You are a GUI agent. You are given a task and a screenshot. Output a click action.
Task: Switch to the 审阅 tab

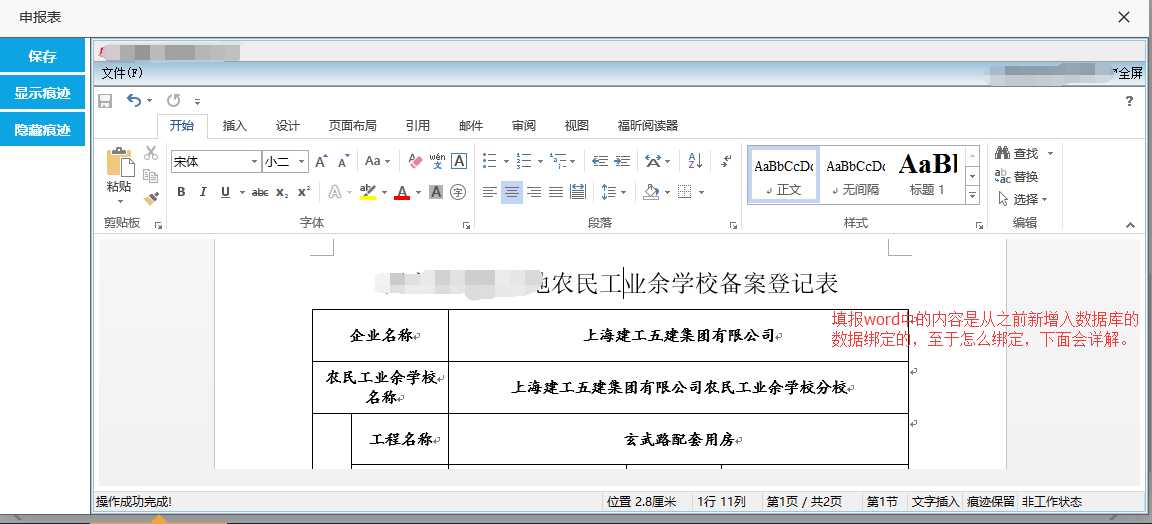click(524, 126)
